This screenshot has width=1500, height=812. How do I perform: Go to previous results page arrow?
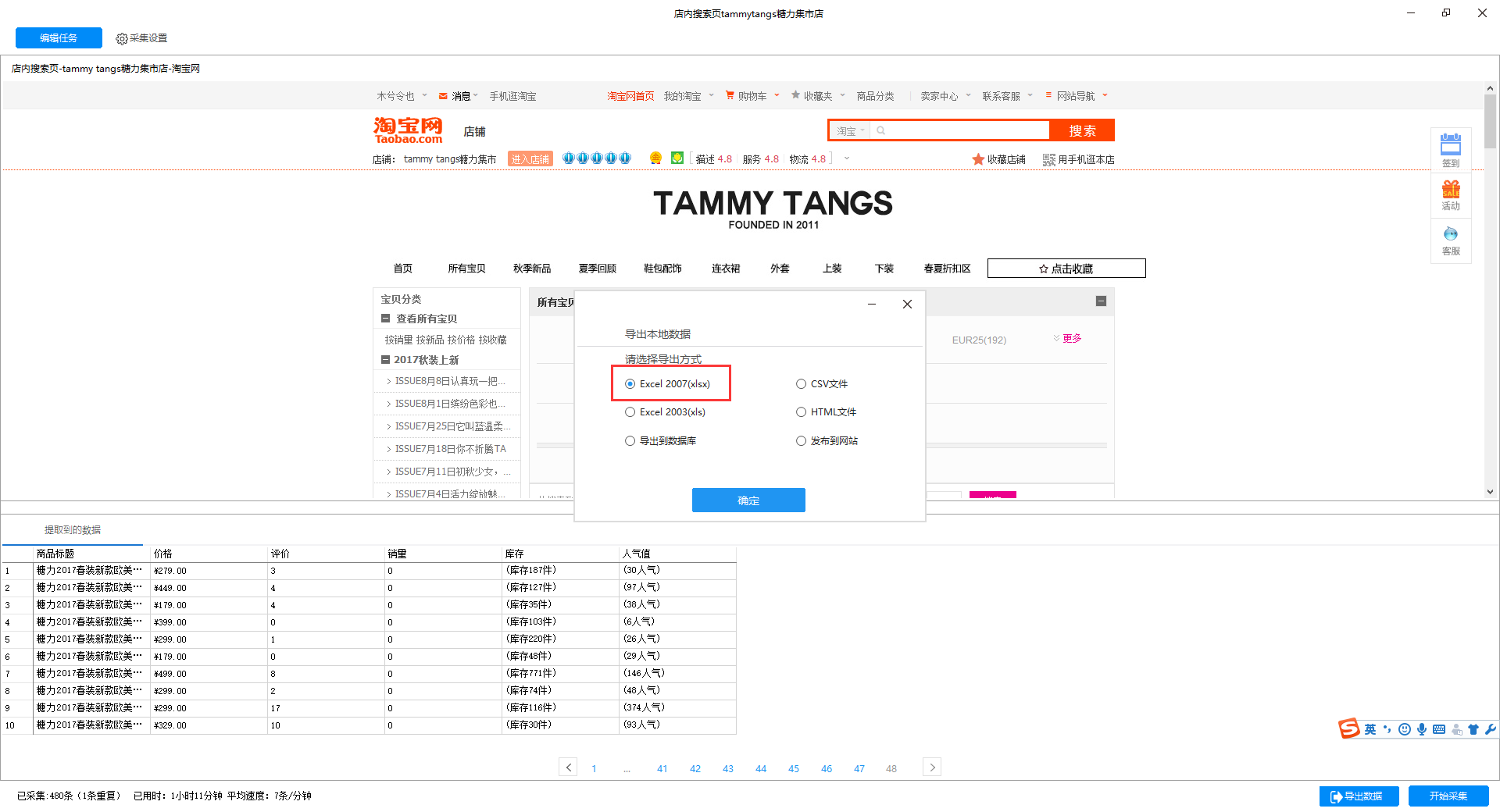pyautogui.click(x=569, y=767)
